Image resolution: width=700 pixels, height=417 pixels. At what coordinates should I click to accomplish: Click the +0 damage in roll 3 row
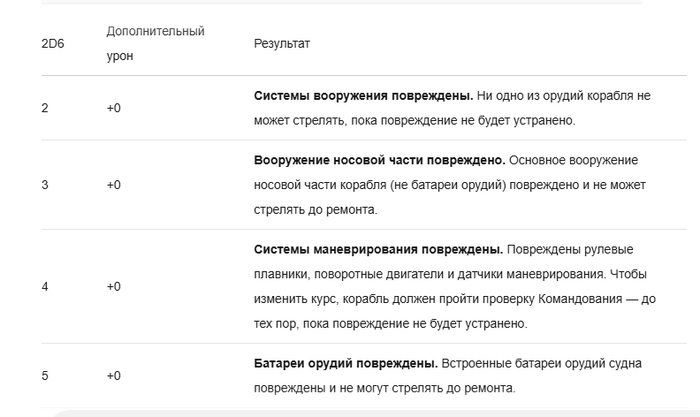pos(113,185)
